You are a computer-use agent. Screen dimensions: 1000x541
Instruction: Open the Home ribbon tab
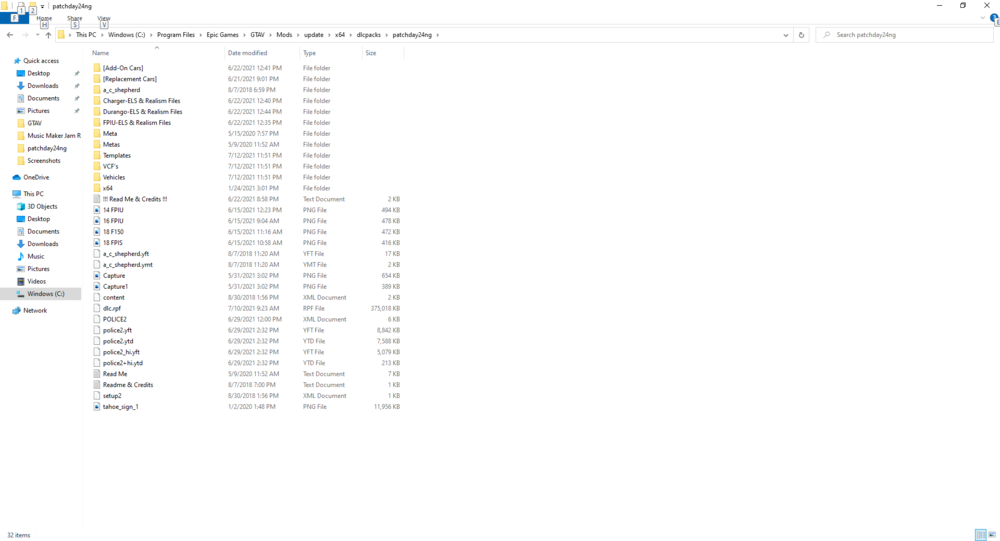coord(44,19)
